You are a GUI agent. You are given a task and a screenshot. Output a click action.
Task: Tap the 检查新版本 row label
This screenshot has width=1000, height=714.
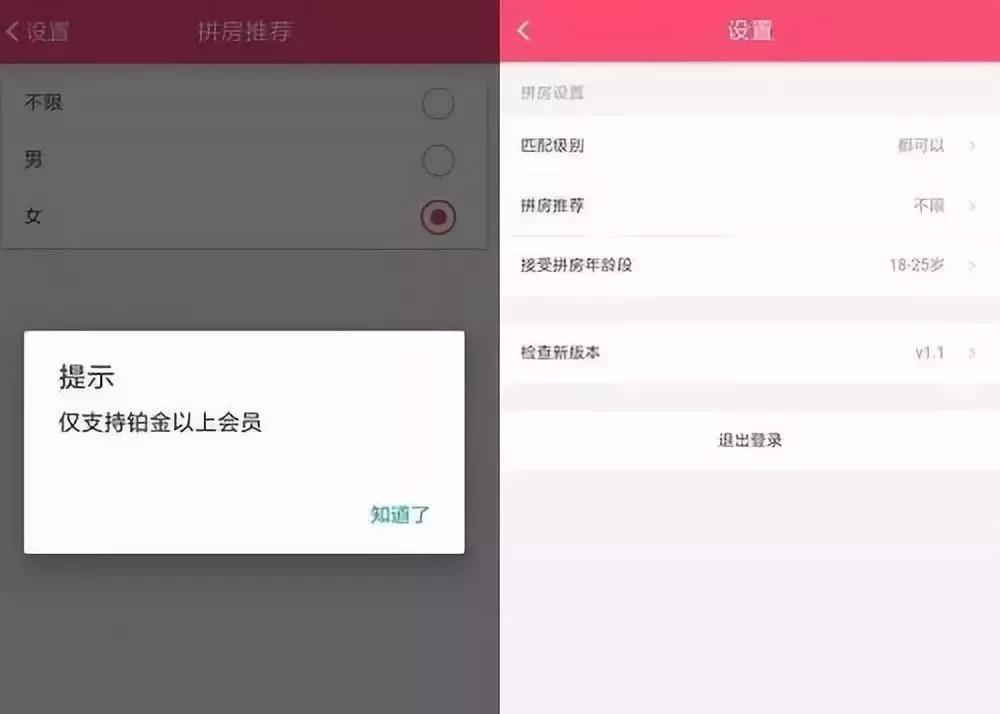pos(560,353)
